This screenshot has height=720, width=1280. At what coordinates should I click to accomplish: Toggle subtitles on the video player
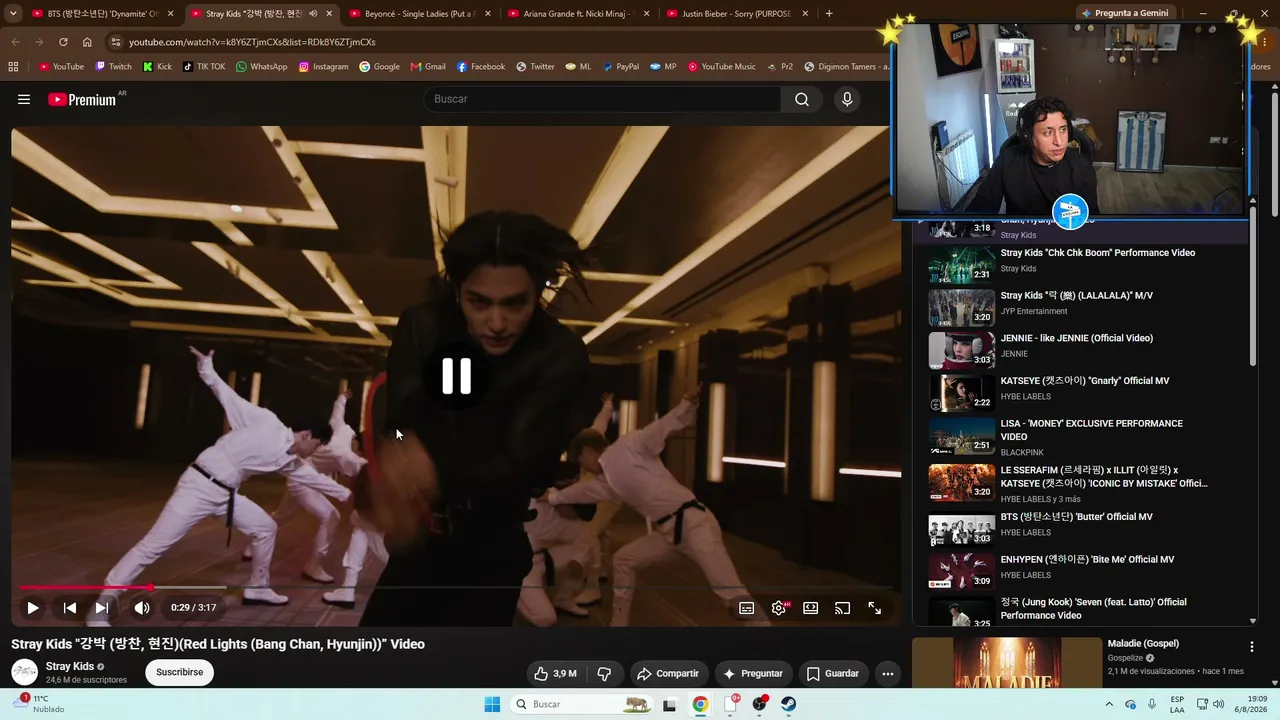[746, 607]
